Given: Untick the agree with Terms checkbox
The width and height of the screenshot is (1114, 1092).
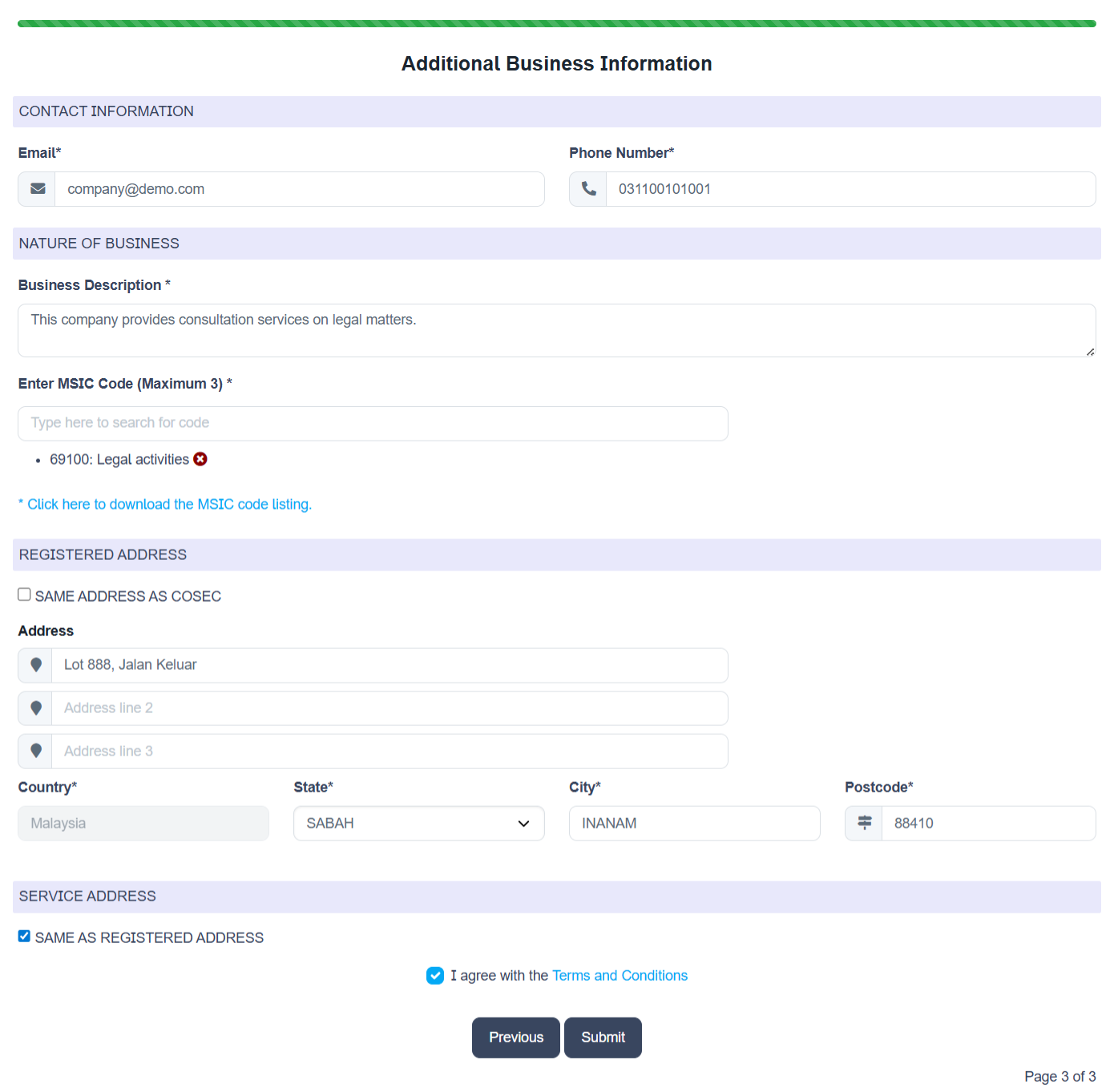Looking at the screenshot, I should [435, 975].
